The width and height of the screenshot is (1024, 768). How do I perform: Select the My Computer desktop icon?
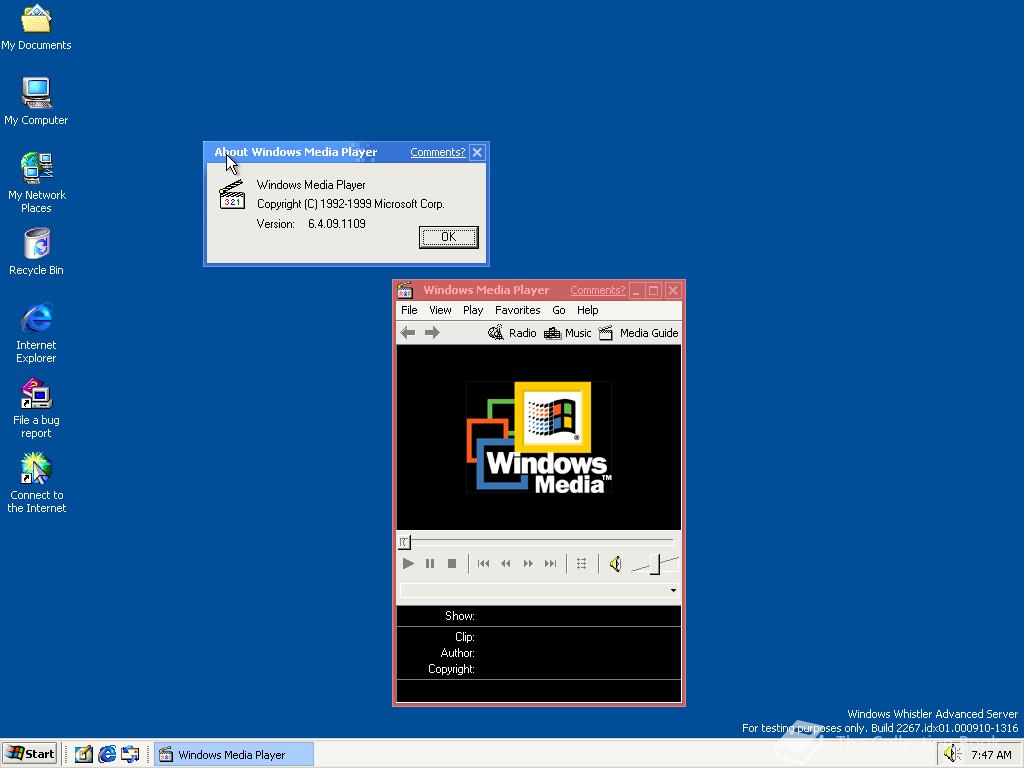37,102
